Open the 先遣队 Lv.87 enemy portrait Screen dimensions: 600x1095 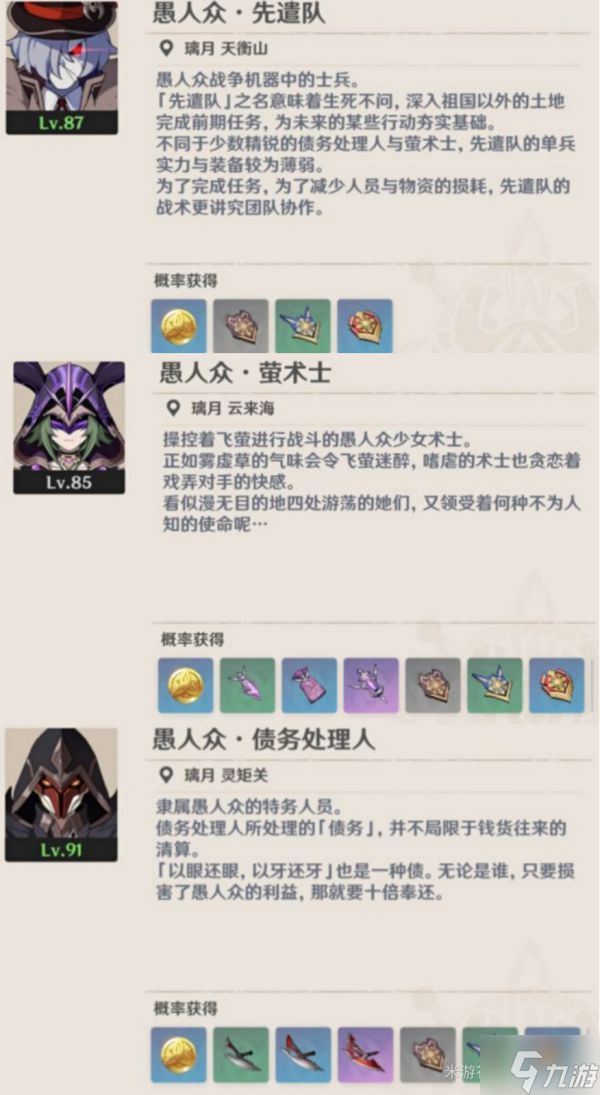61,67
